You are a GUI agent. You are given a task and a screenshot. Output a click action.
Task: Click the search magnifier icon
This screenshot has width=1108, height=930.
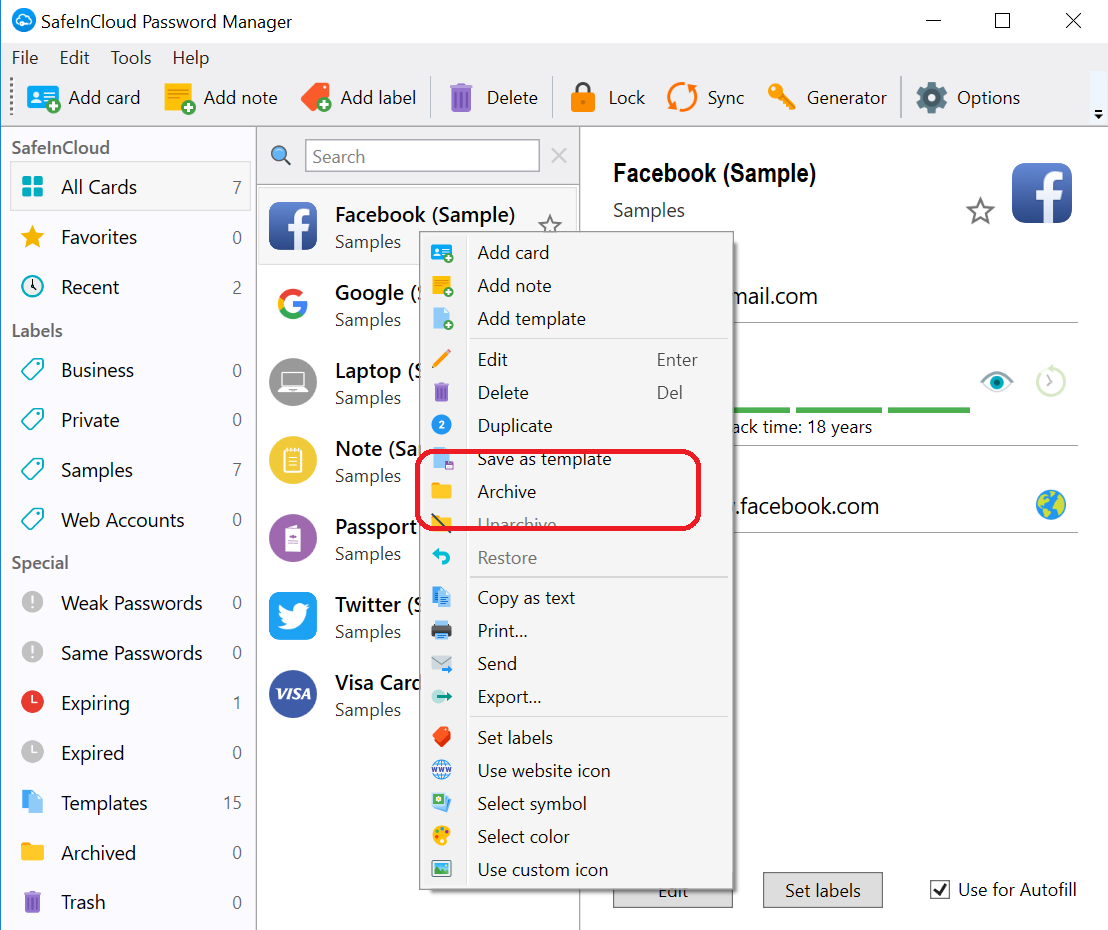coord(281,155)
